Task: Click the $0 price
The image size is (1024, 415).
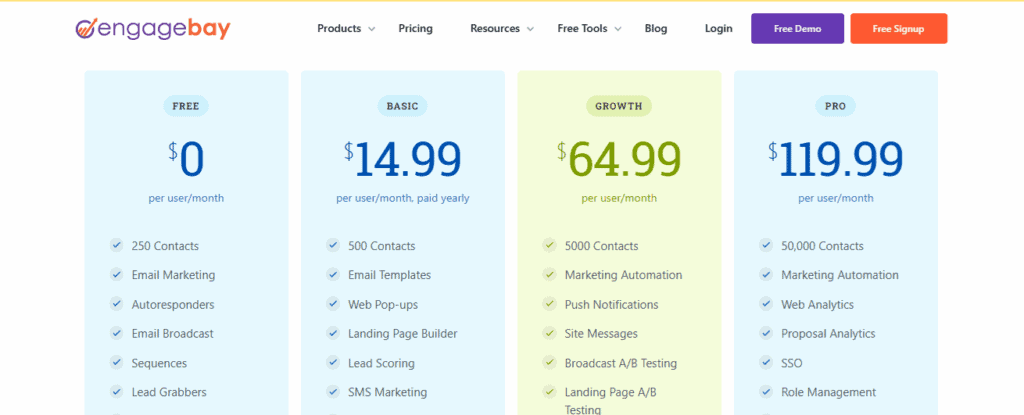Action: 186,159
